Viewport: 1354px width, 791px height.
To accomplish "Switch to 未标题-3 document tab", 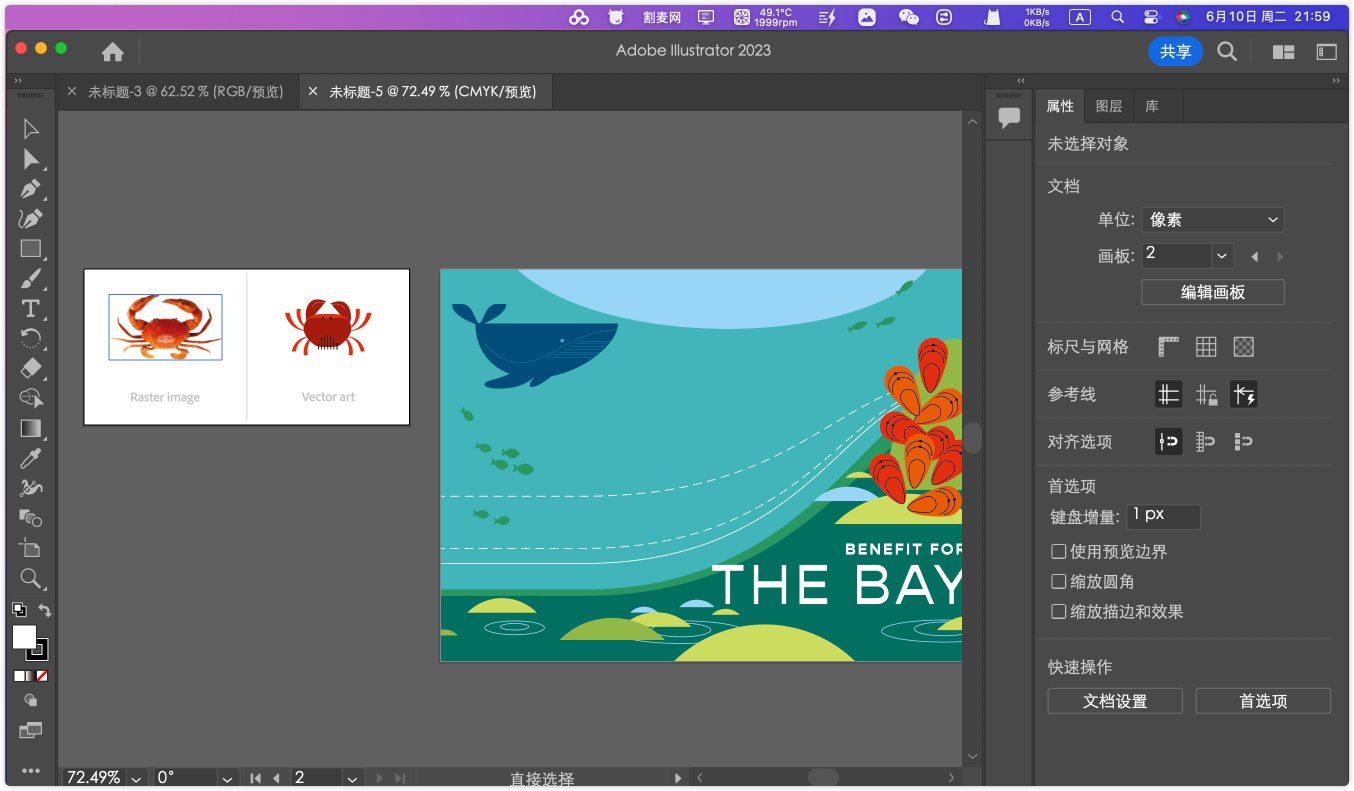I will tap(185, 92).
